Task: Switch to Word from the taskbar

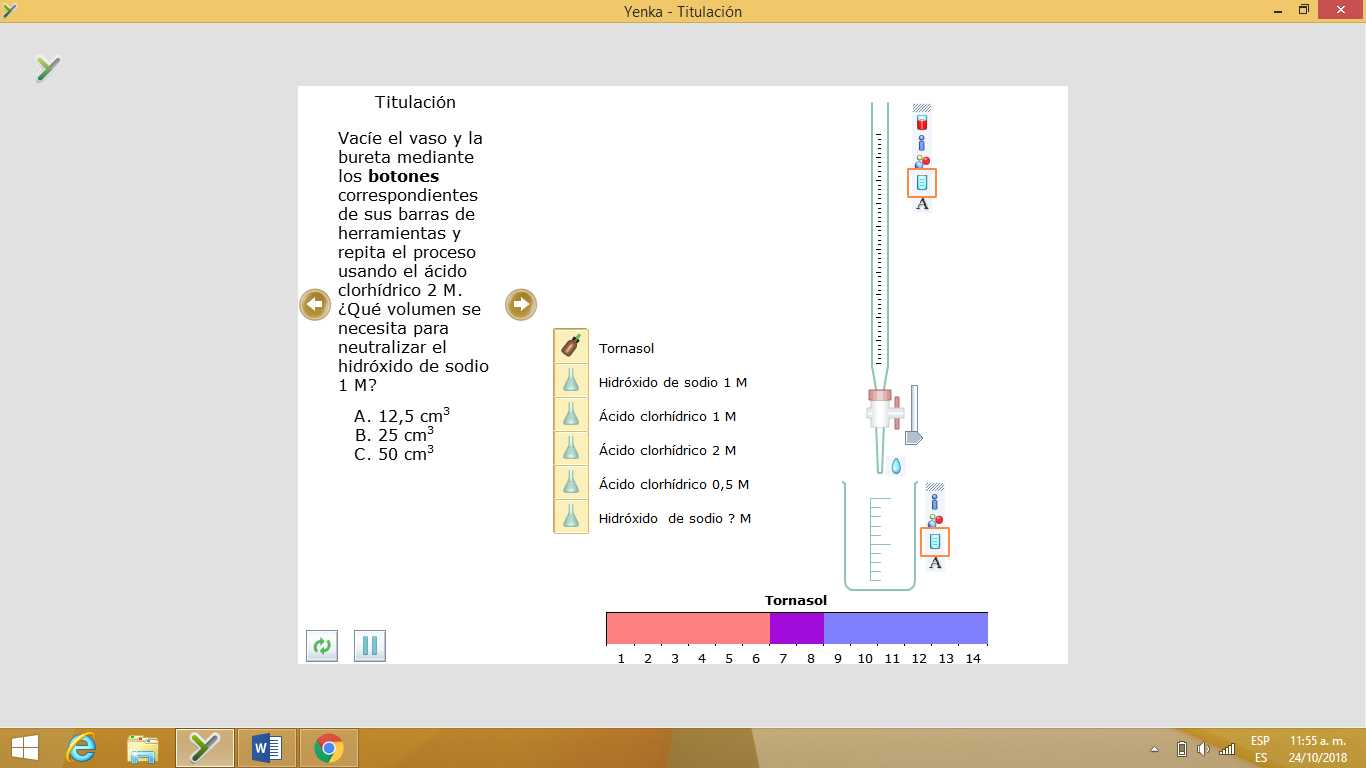Action: (267, 747)
